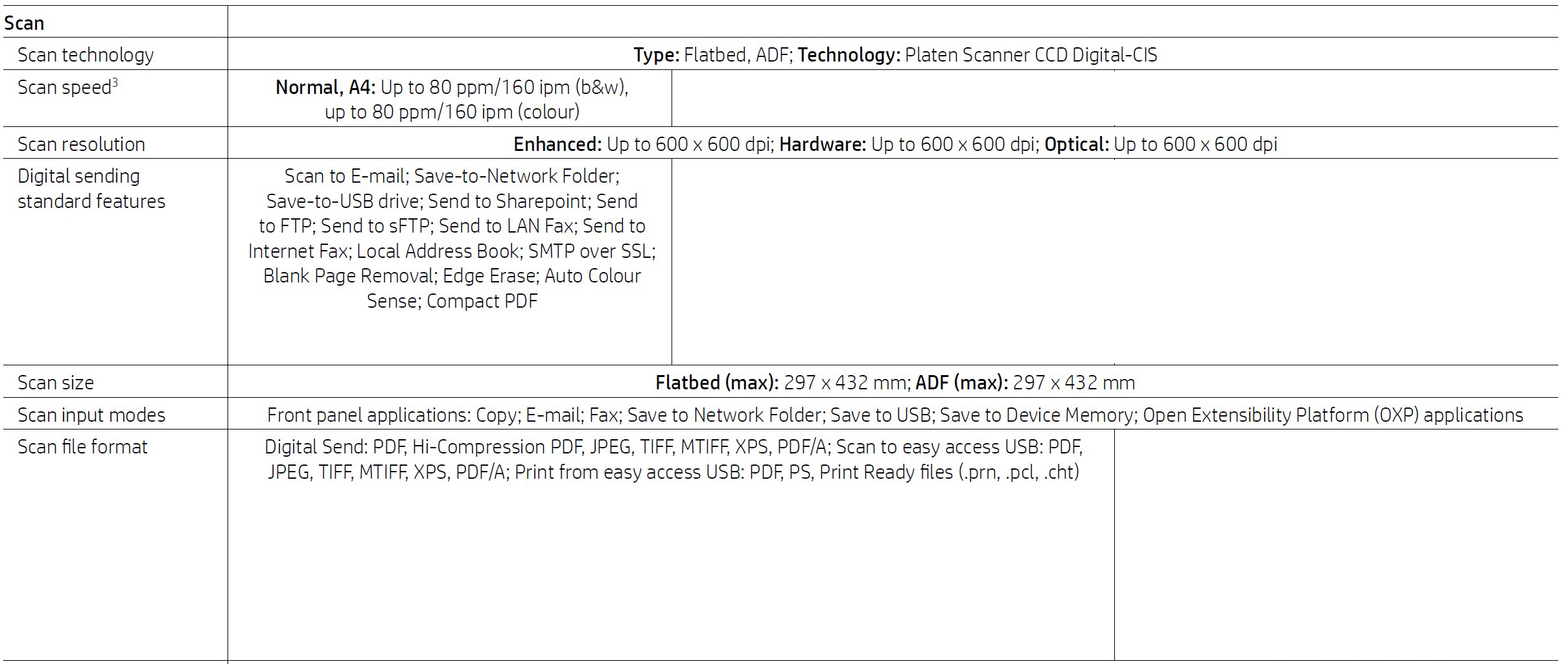The width and height of the screenshot is (1568, 664).
Task: Click the 'ADF (max):' text
Action: pos(961,383)
